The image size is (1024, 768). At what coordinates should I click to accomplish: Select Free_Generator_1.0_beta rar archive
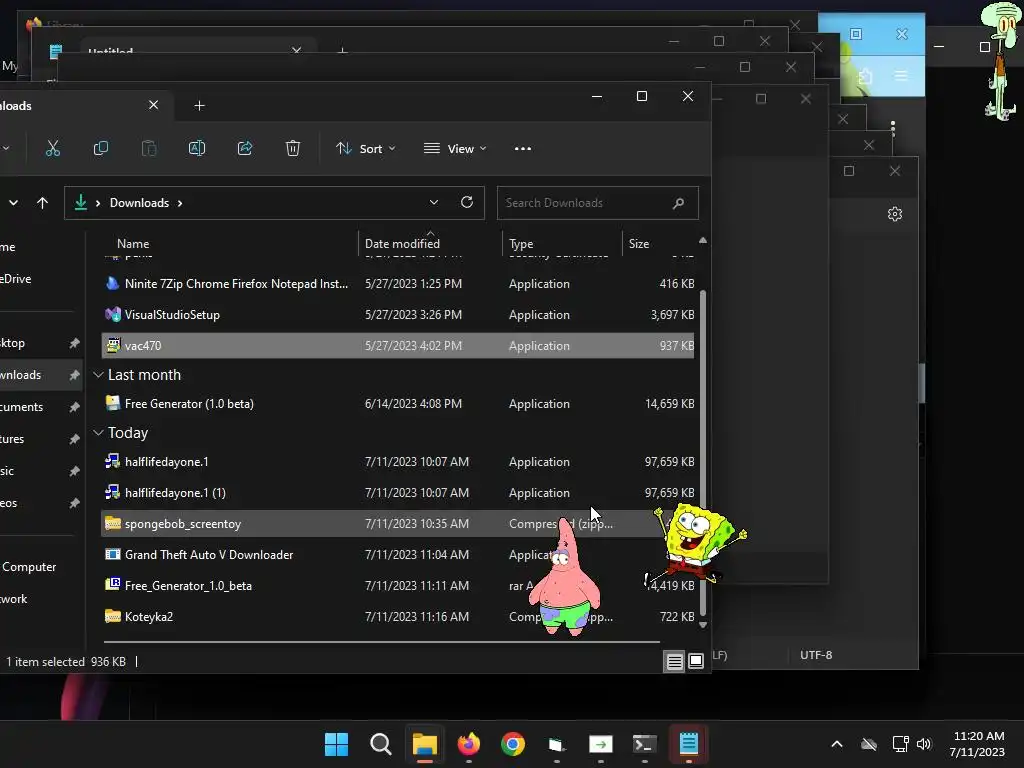(x=398, y=586)
